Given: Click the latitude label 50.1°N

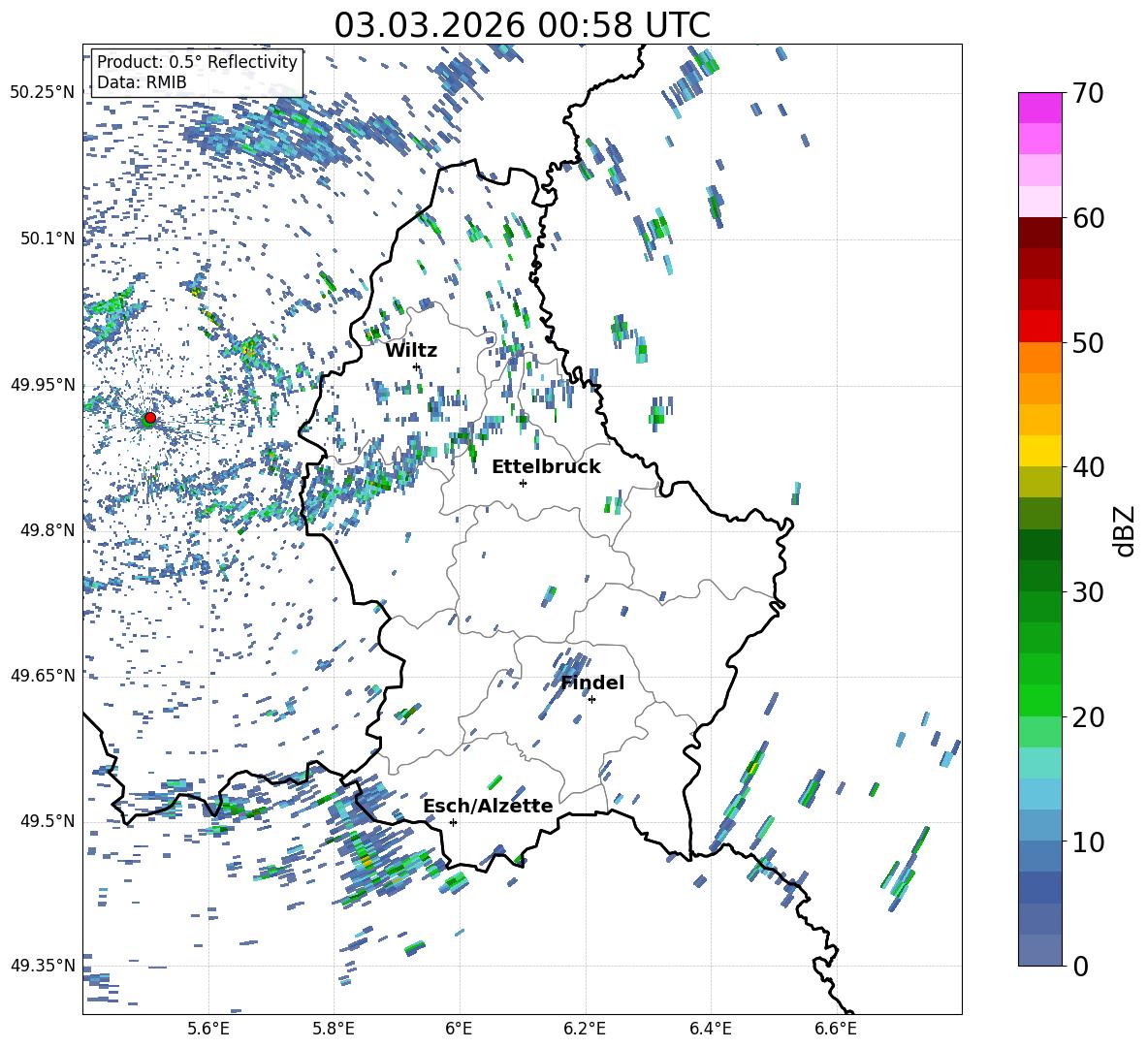Looking at the screenshot, I should (48, 238).
